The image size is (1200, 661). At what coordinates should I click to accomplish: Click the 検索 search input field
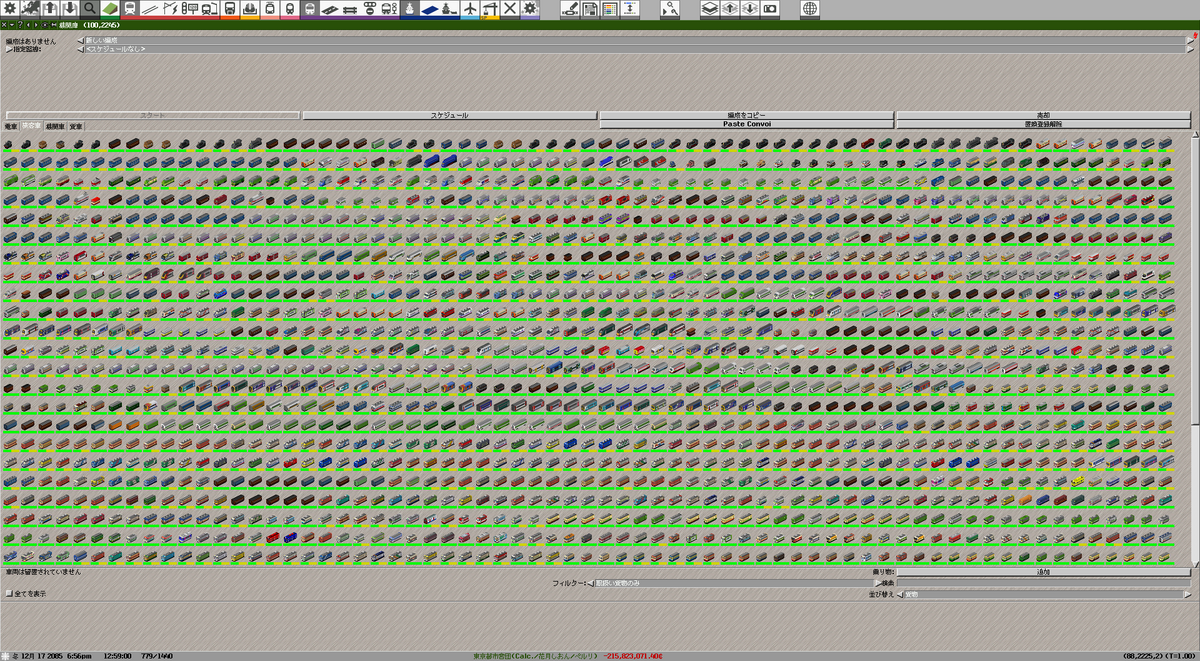pos(1043,582)
